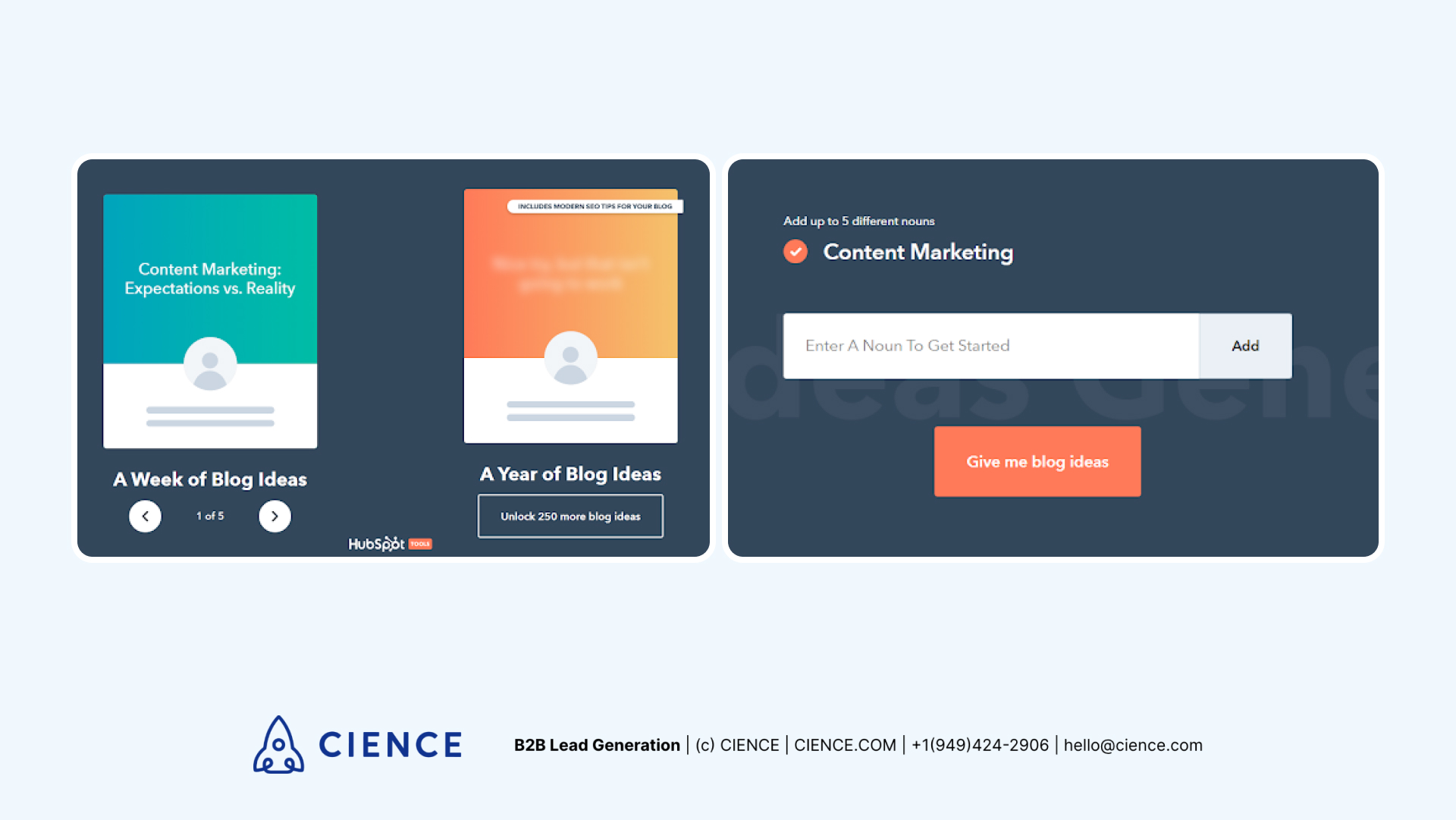The image size is (1456, 820).
Task: Click the backward navigation arrow icon
Action: coord(144,515)
